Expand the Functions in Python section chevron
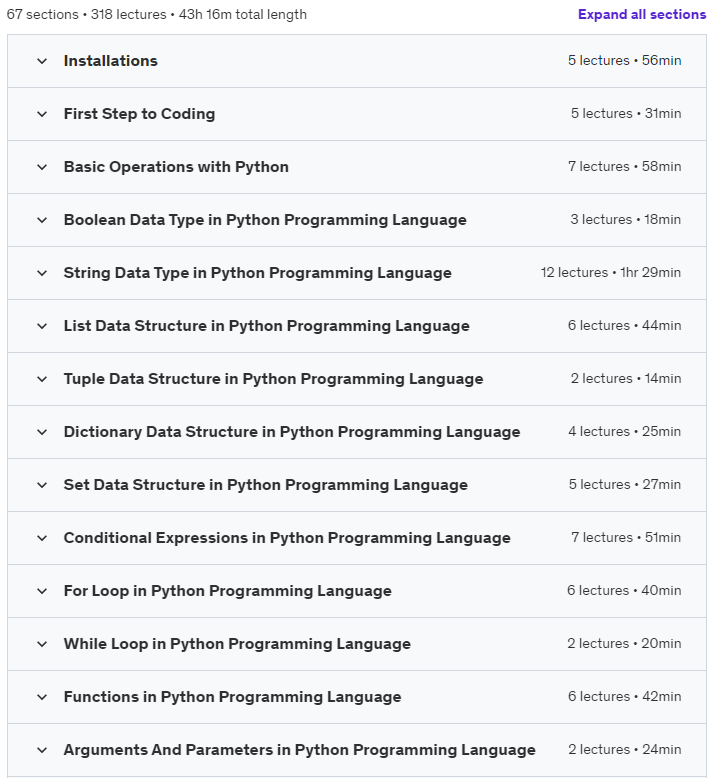Screen dimensions: 713x778 [x=42, y=697]
